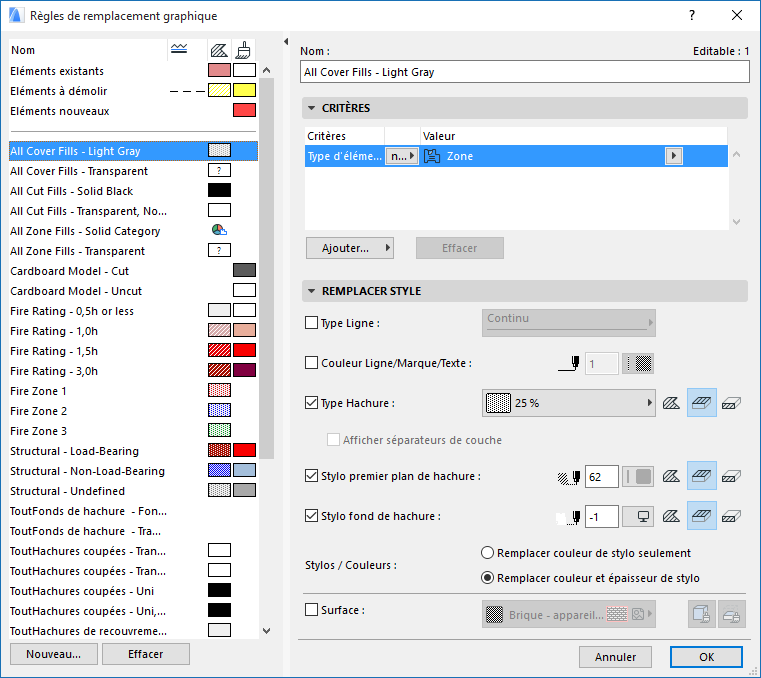Open the Continu line type dropdown

click(x=569, y=323)
